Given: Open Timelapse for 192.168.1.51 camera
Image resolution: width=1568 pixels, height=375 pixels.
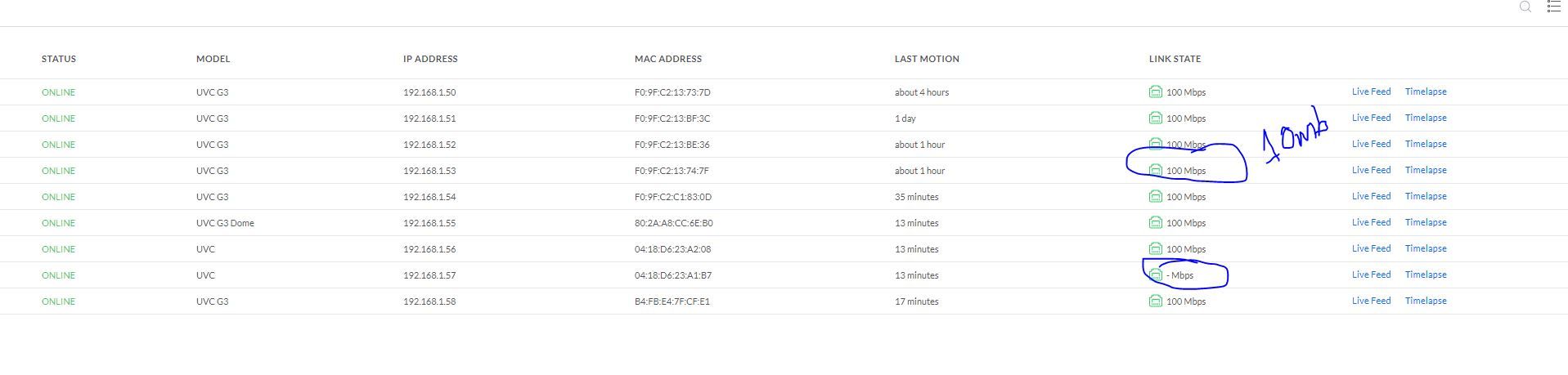Looking at the screenshot, I should click(x=1426, y=118).
